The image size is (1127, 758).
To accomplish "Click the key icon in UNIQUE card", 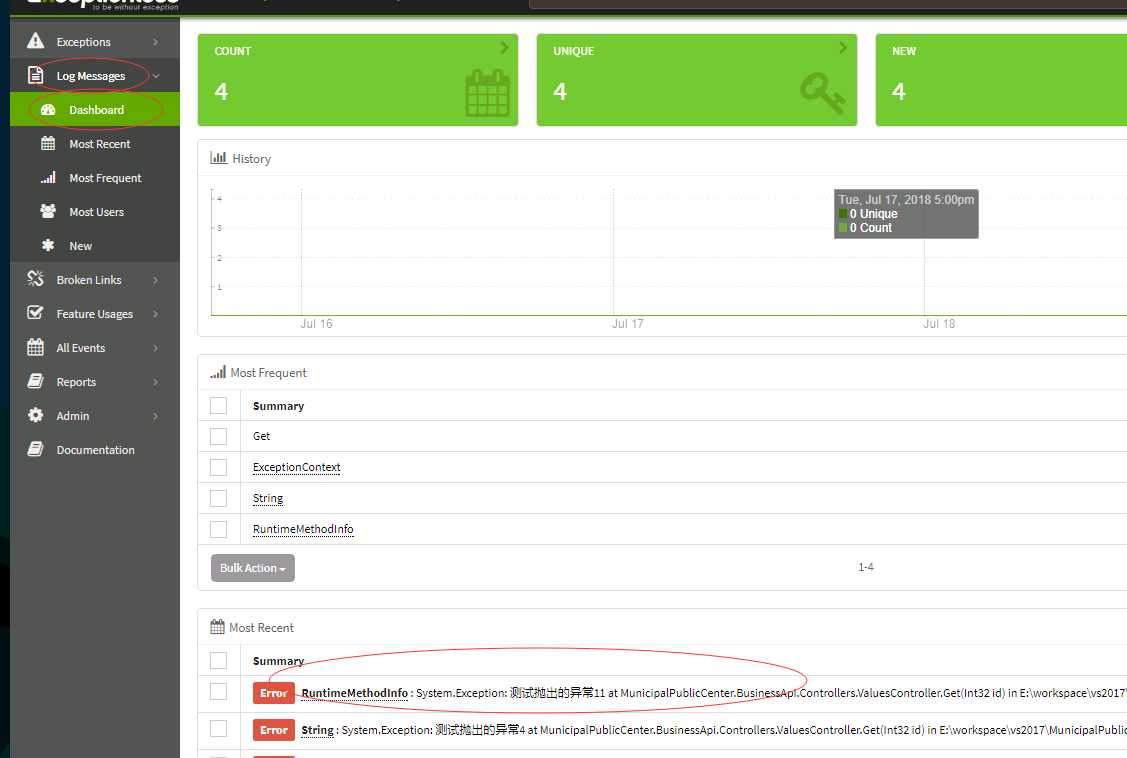I will pos(822,93).
